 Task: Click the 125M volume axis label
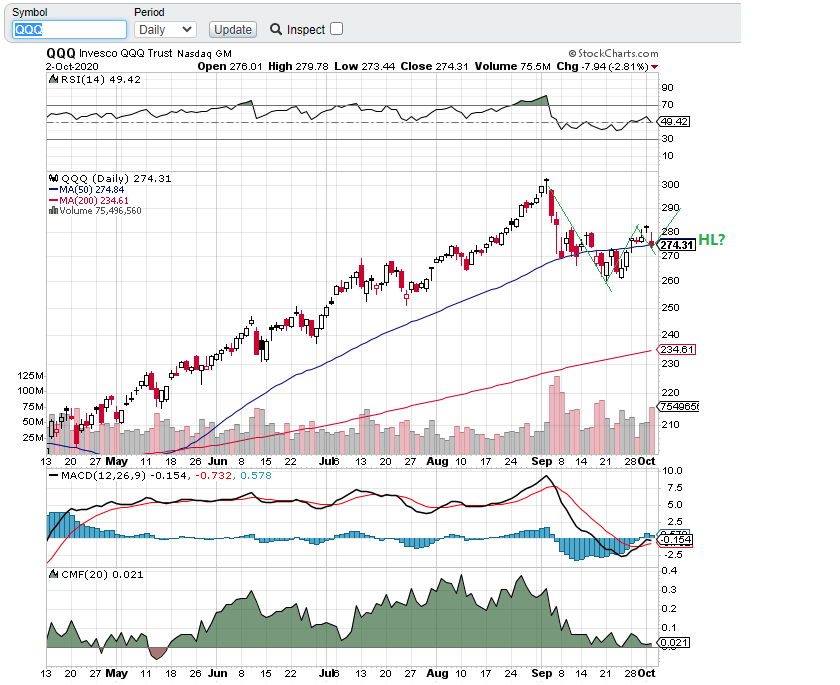coord(31,375)
